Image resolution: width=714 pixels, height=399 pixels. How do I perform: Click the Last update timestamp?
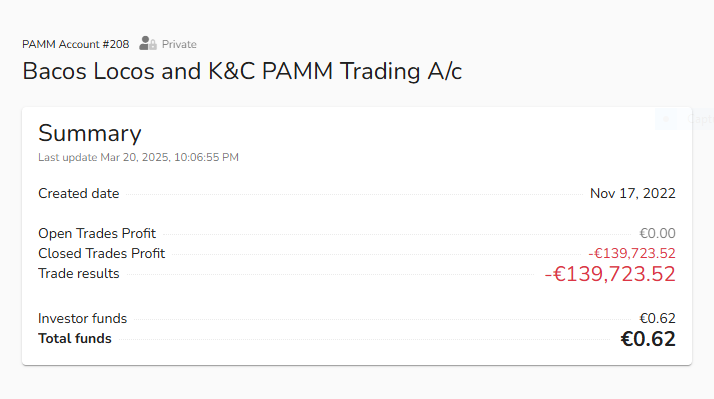(138, 157)
